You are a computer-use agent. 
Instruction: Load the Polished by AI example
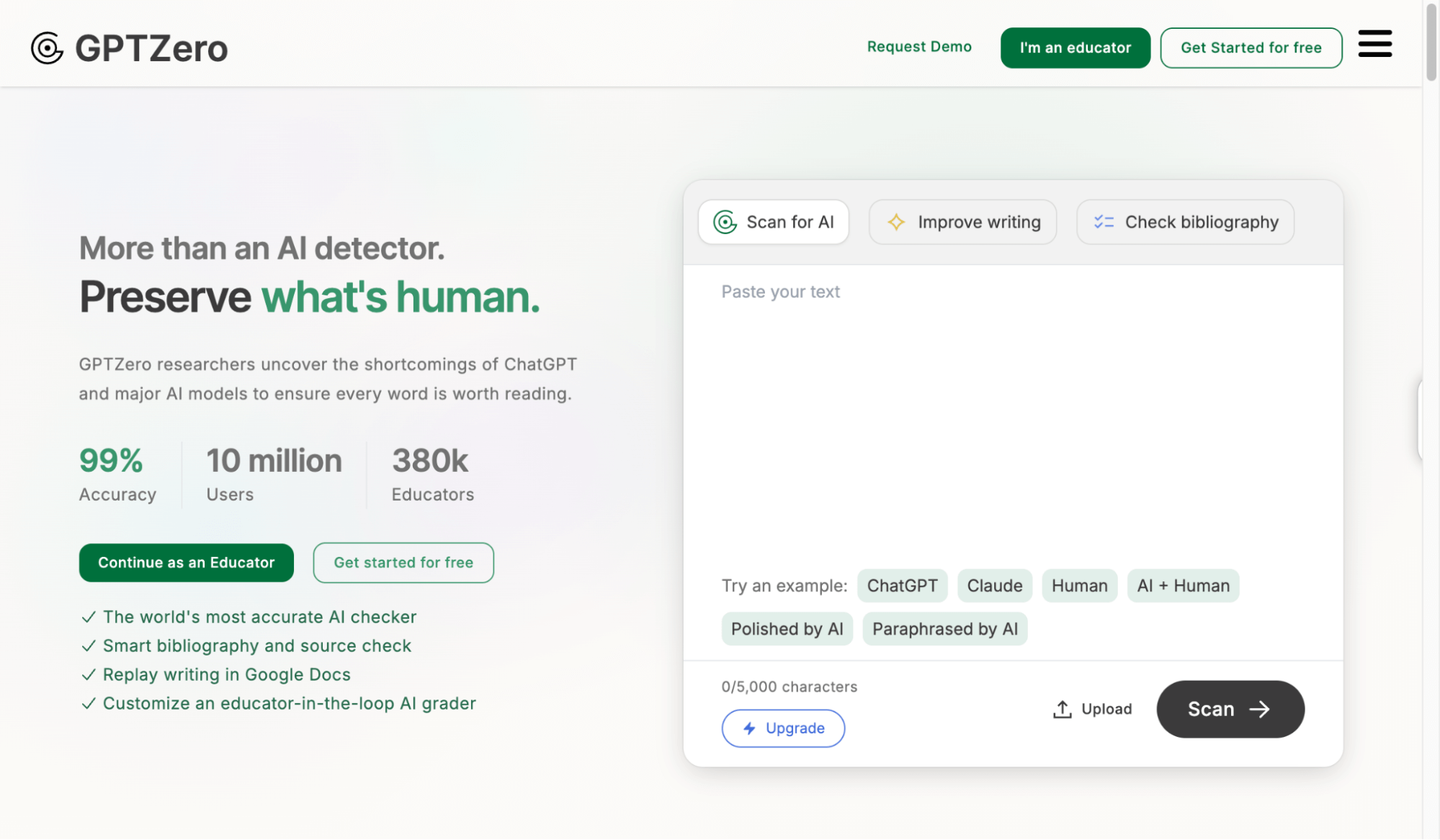787,629
